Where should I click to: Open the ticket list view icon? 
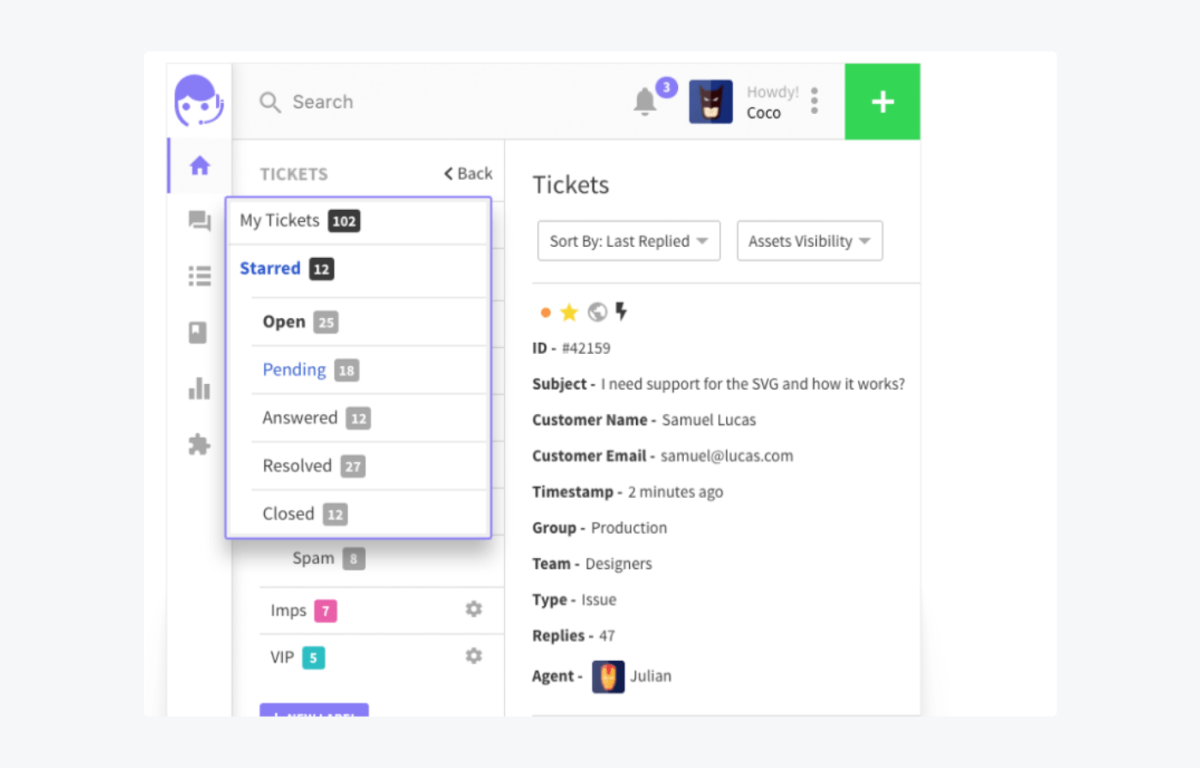point(198,276)
